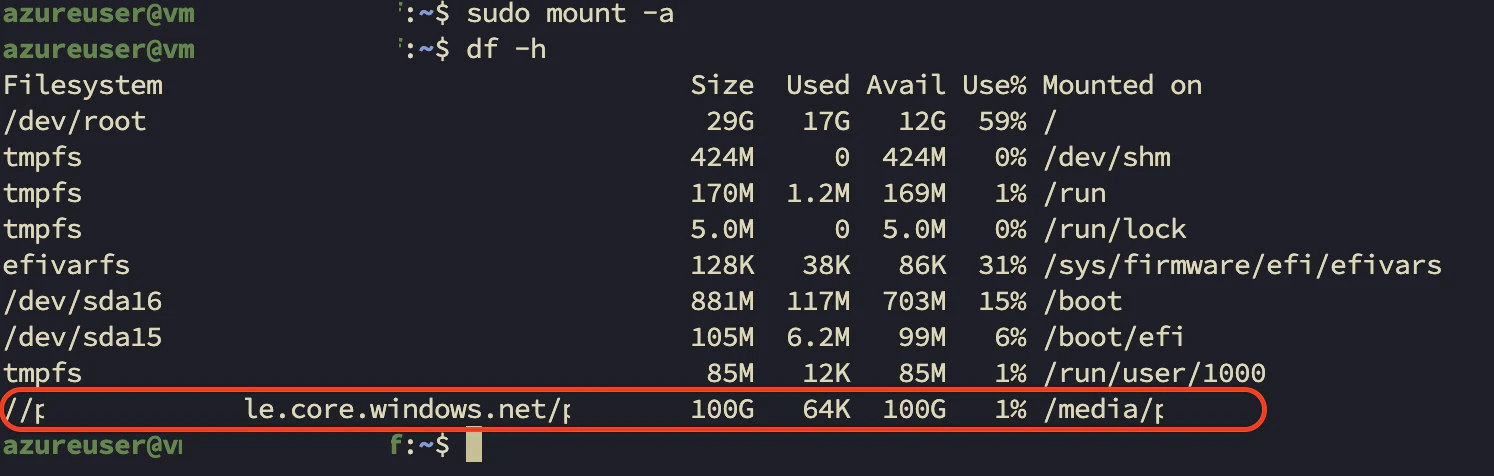Screen dimensions: 1494x476
Task: Click the '/run/lock' mount point
Action: (x=1114, y=230)
